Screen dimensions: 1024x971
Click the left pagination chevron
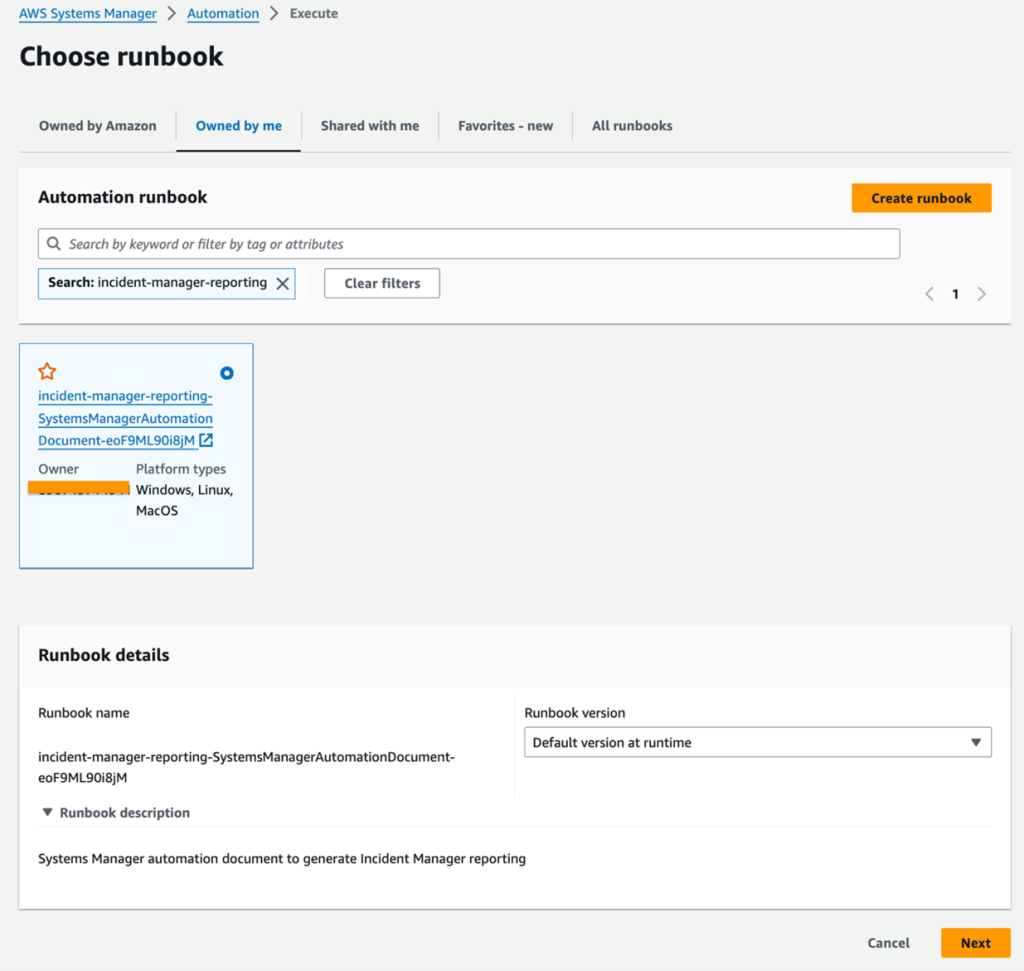pyautogui.click(x=928, y=293)
